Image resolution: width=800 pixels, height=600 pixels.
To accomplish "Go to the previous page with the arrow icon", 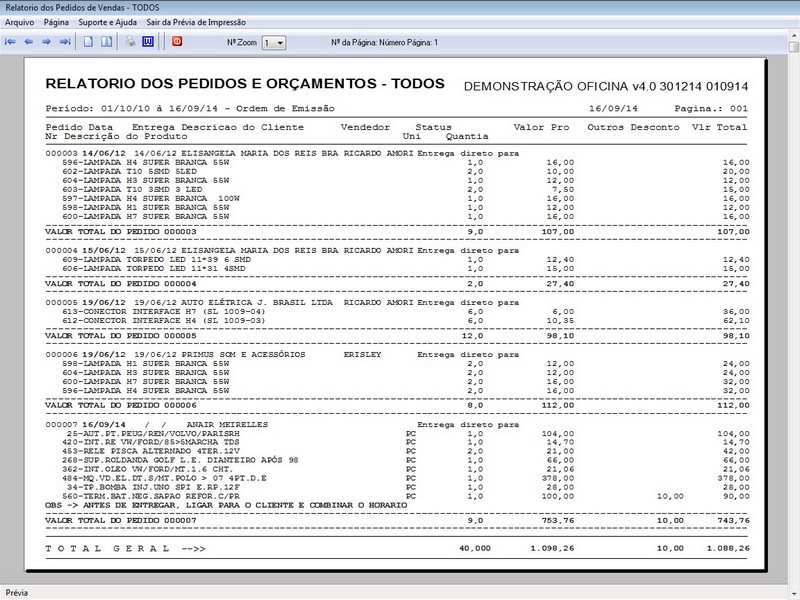I will 29,41.
